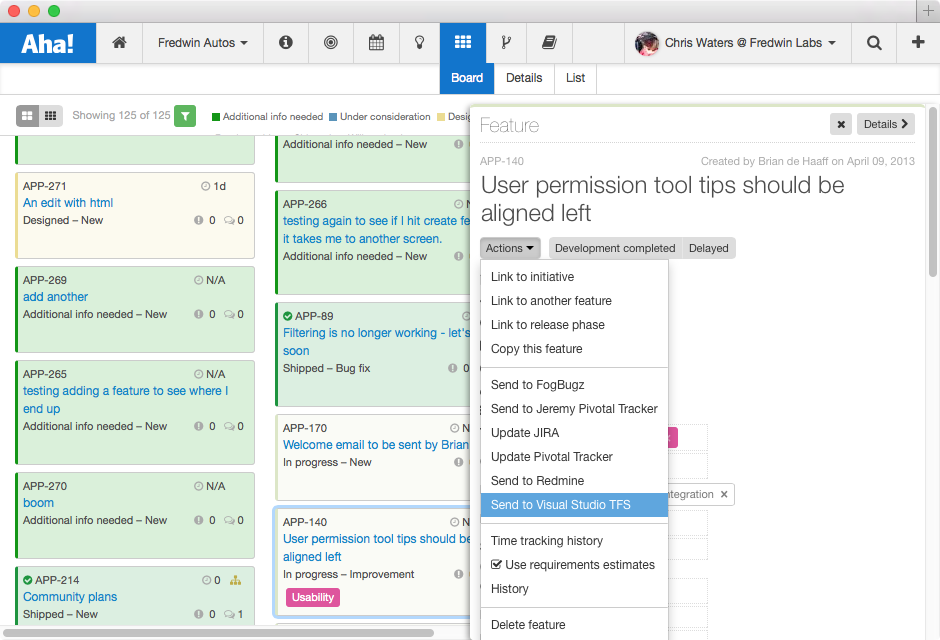Click the info icon on APP-265 card
Viewport: 940px width, 640px height.
[x=198, y=426]
